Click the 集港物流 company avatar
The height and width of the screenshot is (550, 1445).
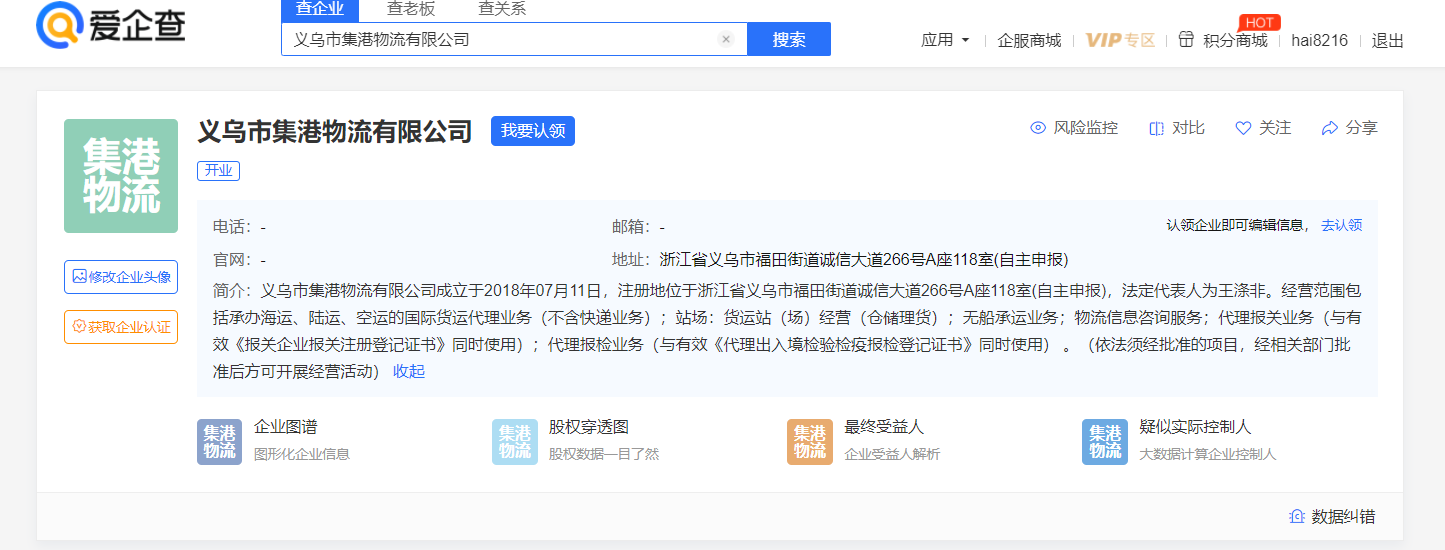click(x=121, y=176)
